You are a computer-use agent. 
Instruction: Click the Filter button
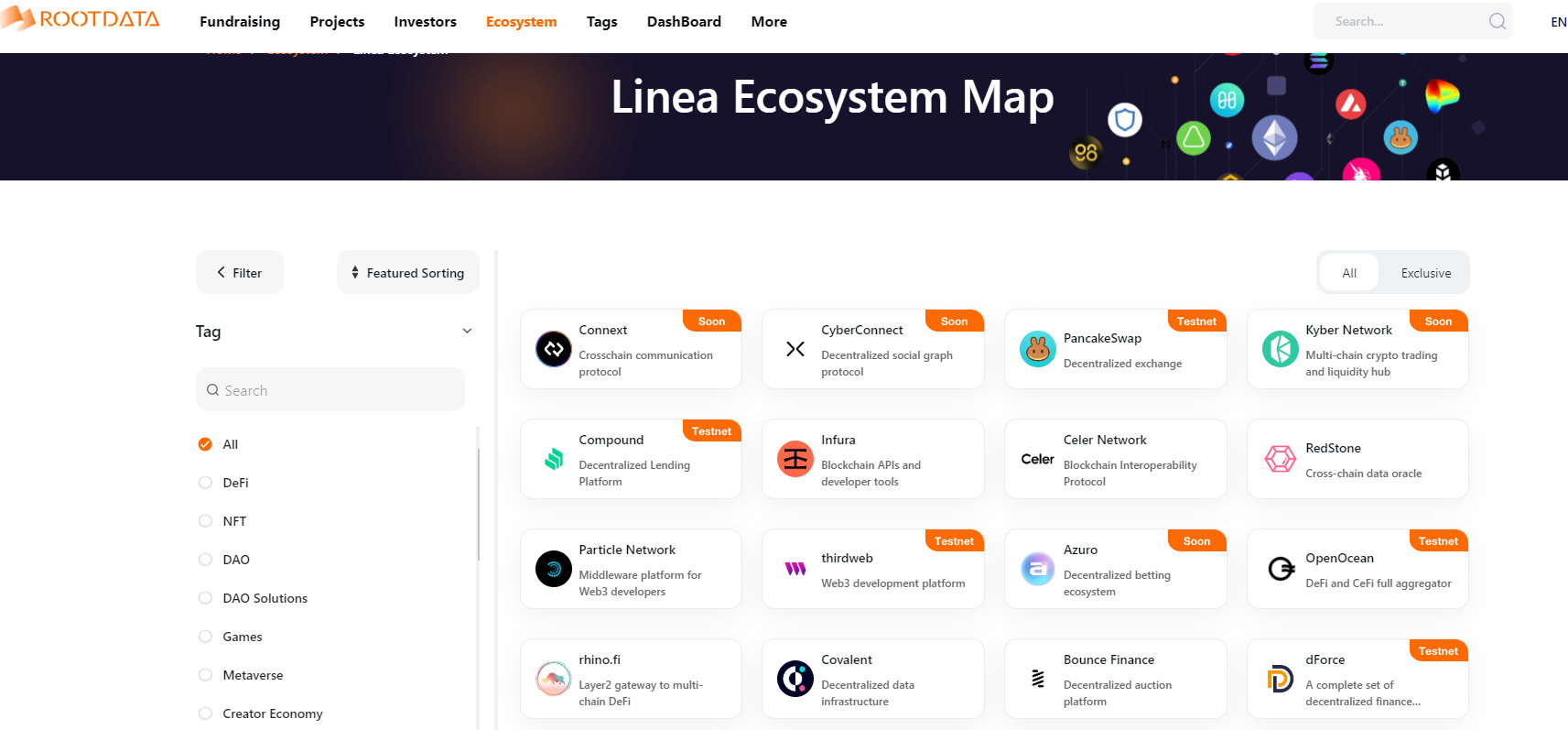click(x=240, y=272)
